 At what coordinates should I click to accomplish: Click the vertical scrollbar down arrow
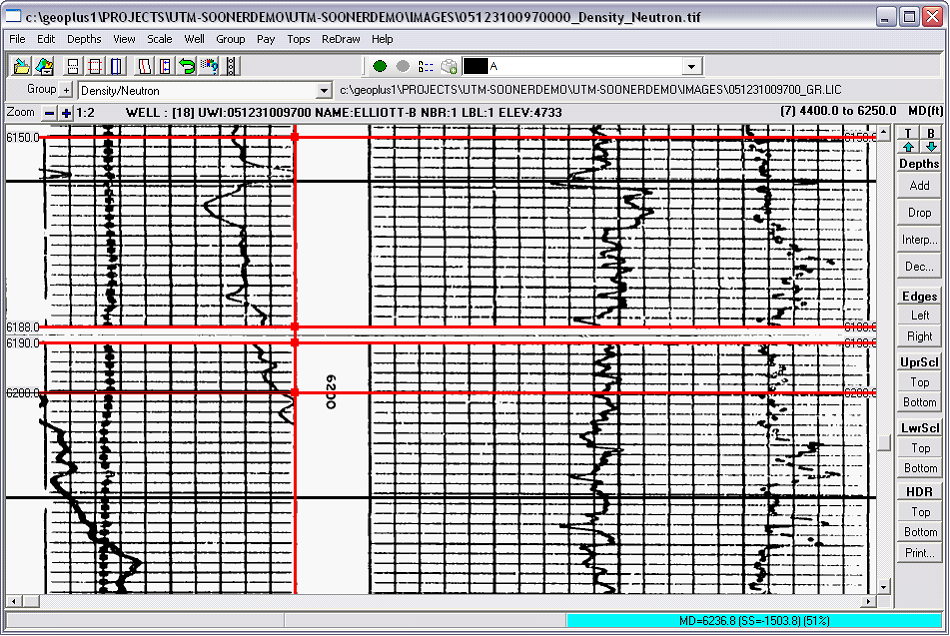coord(884,587)
